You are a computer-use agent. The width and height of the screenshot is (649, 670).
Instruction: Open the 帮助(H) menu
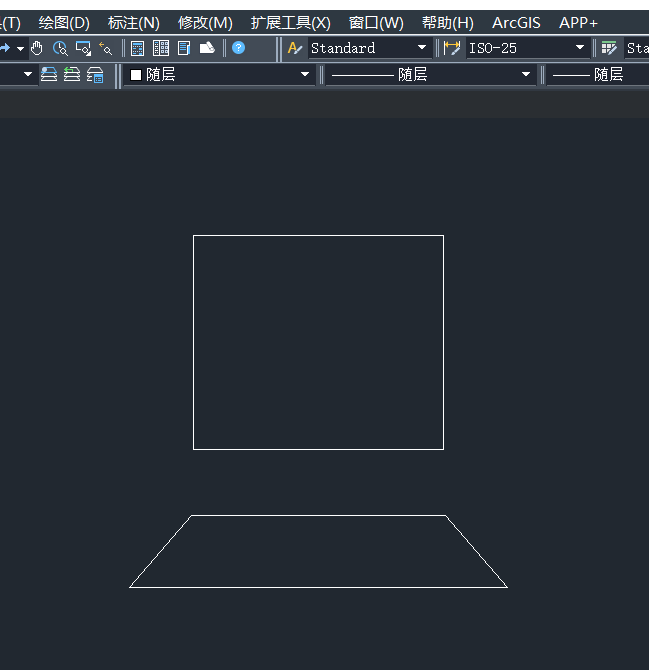[448, 23]
